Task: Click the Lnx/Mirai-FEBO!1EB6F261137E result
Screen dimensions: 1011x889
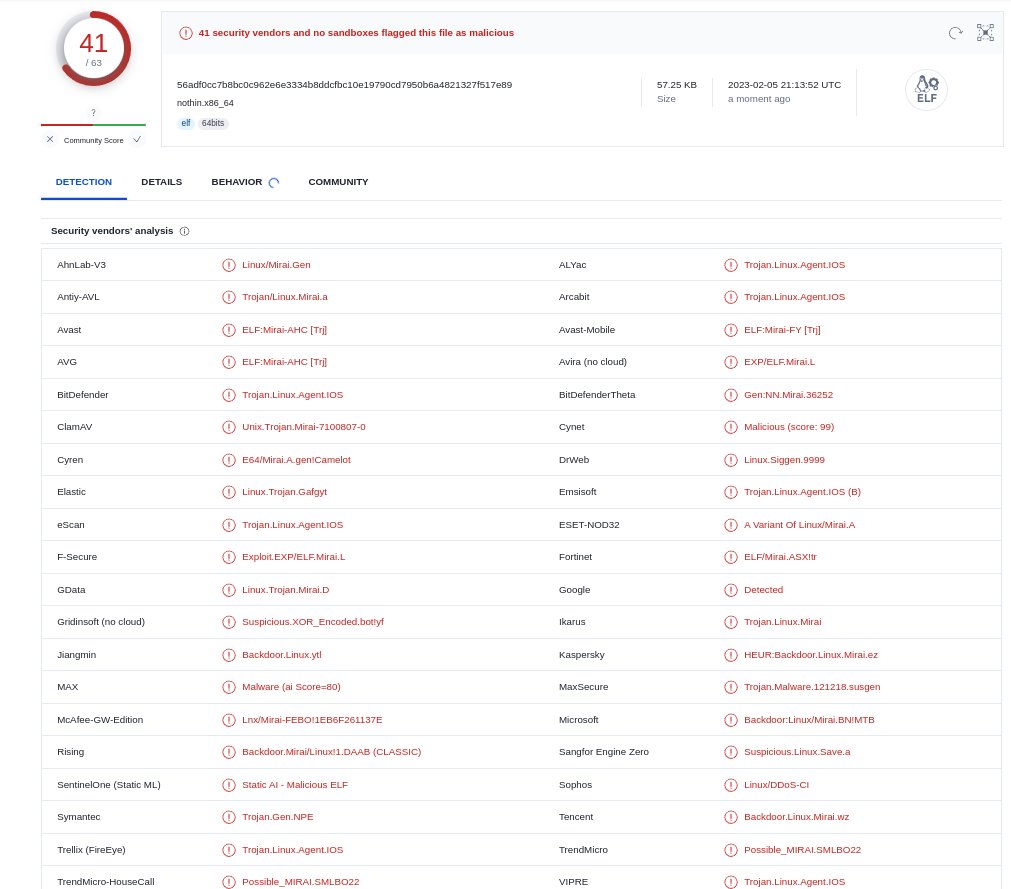Action: point(312,720)
